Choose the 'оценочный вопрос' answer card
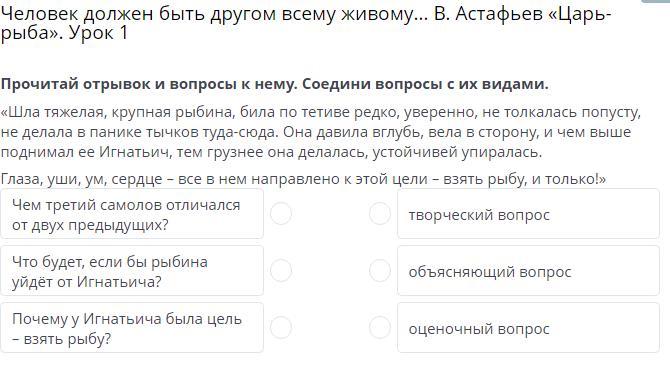This screenshot has height=371, width=670. [529, 328]
